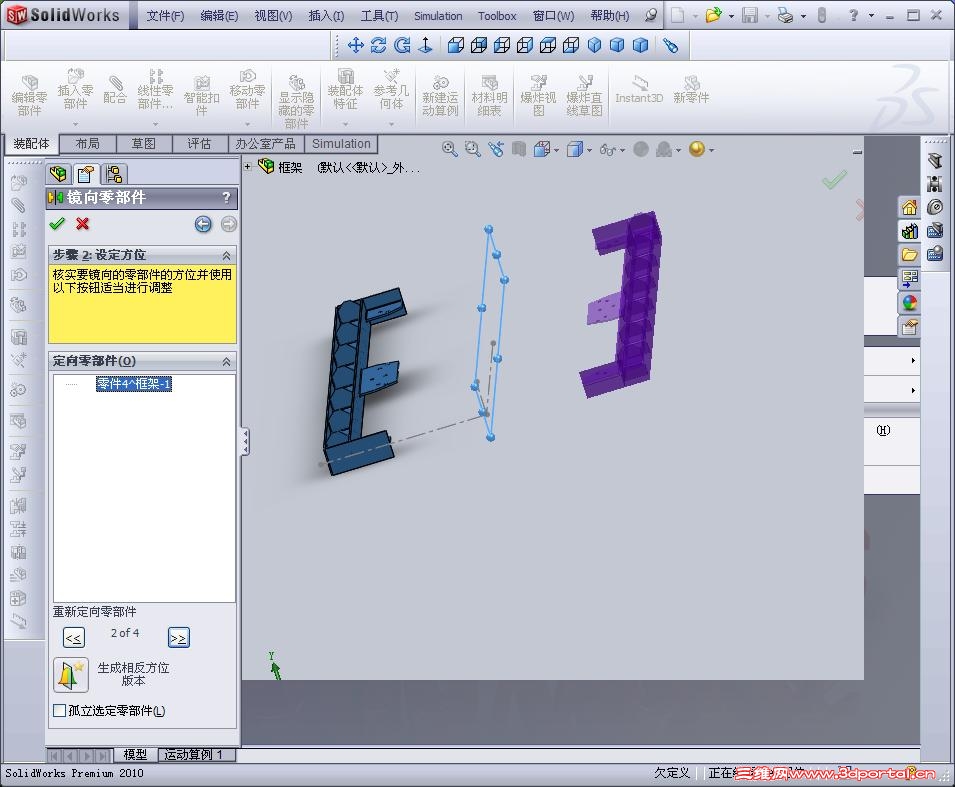Click the 材料明细表 tool
Viewport: 955px width, 787px height.
click(489, 96)
